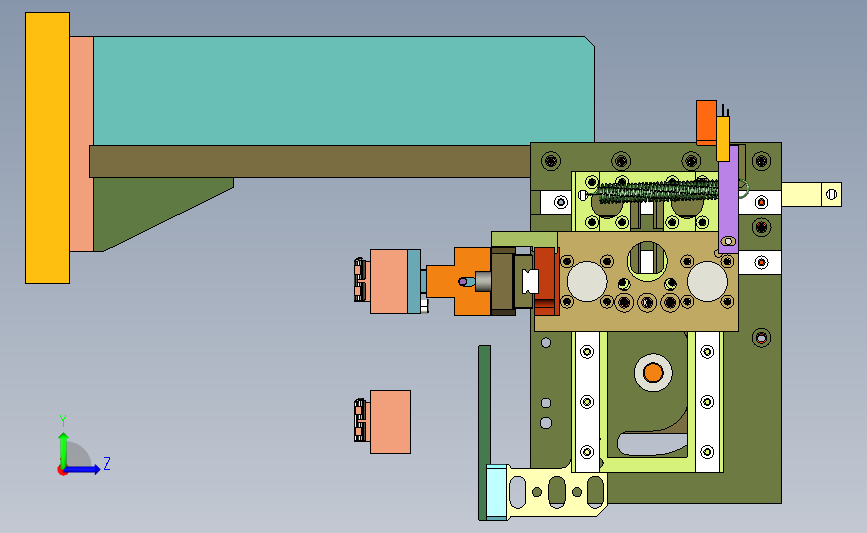Click the left white circle on tan plate
The width and height of the screenshot is (867, 533).
tap(587, 281)
